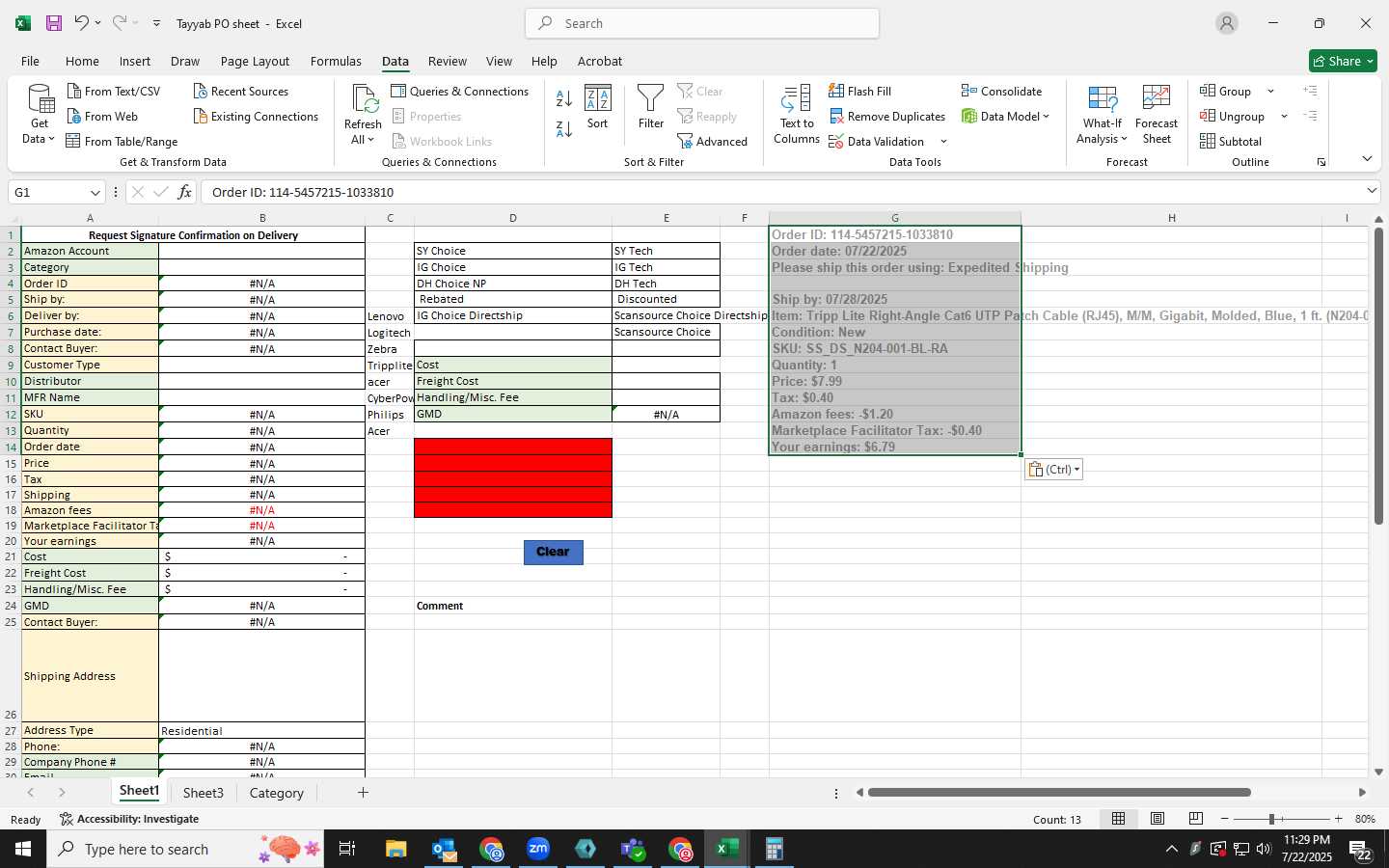
Task: Open Zoom app in taskbar
Action: [x=538, y=850]
